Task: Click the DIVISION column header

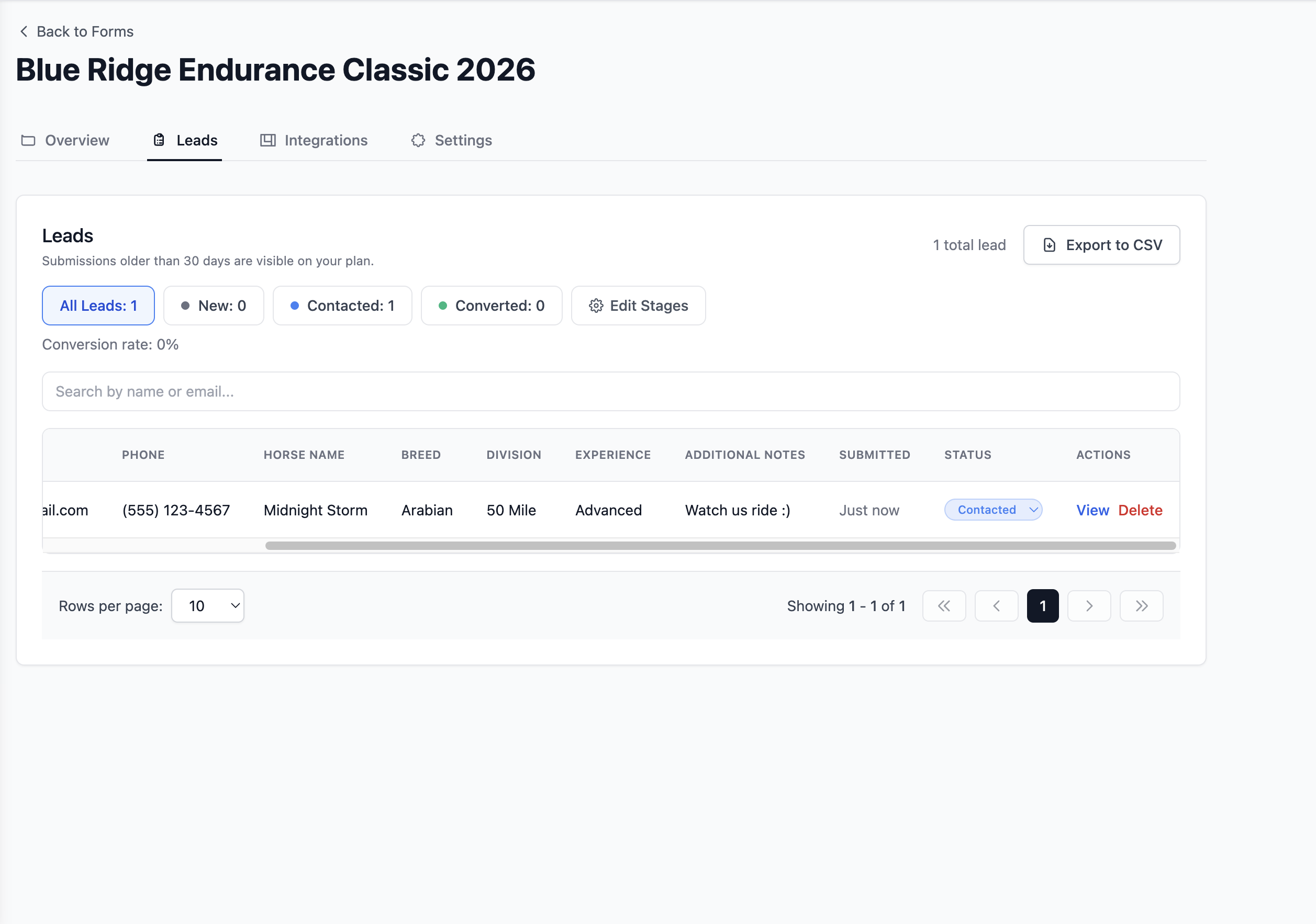Action: click(x=514, y=455)
